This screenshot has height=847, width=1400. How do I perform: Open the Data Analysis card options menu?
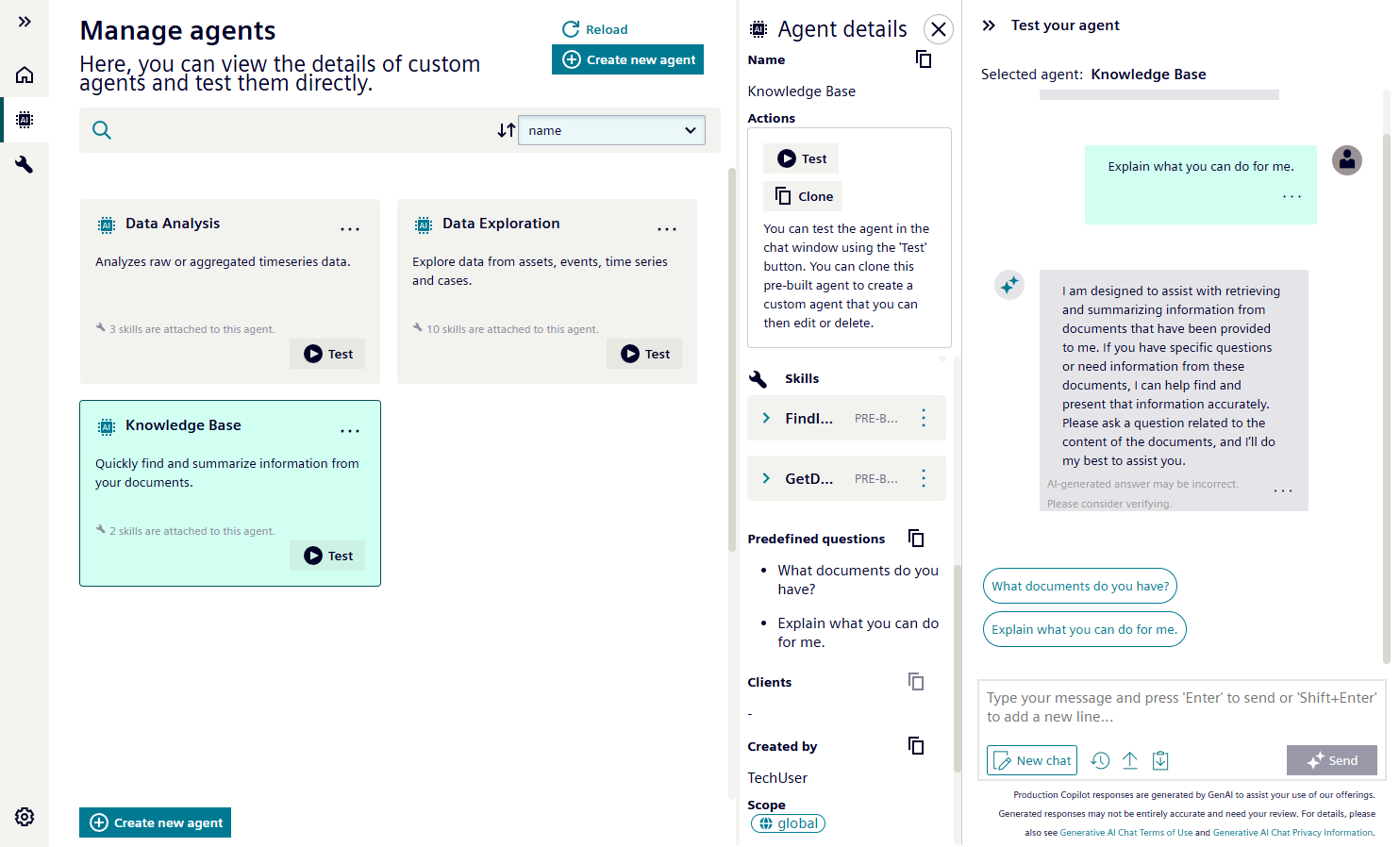(x=350, y=229)
